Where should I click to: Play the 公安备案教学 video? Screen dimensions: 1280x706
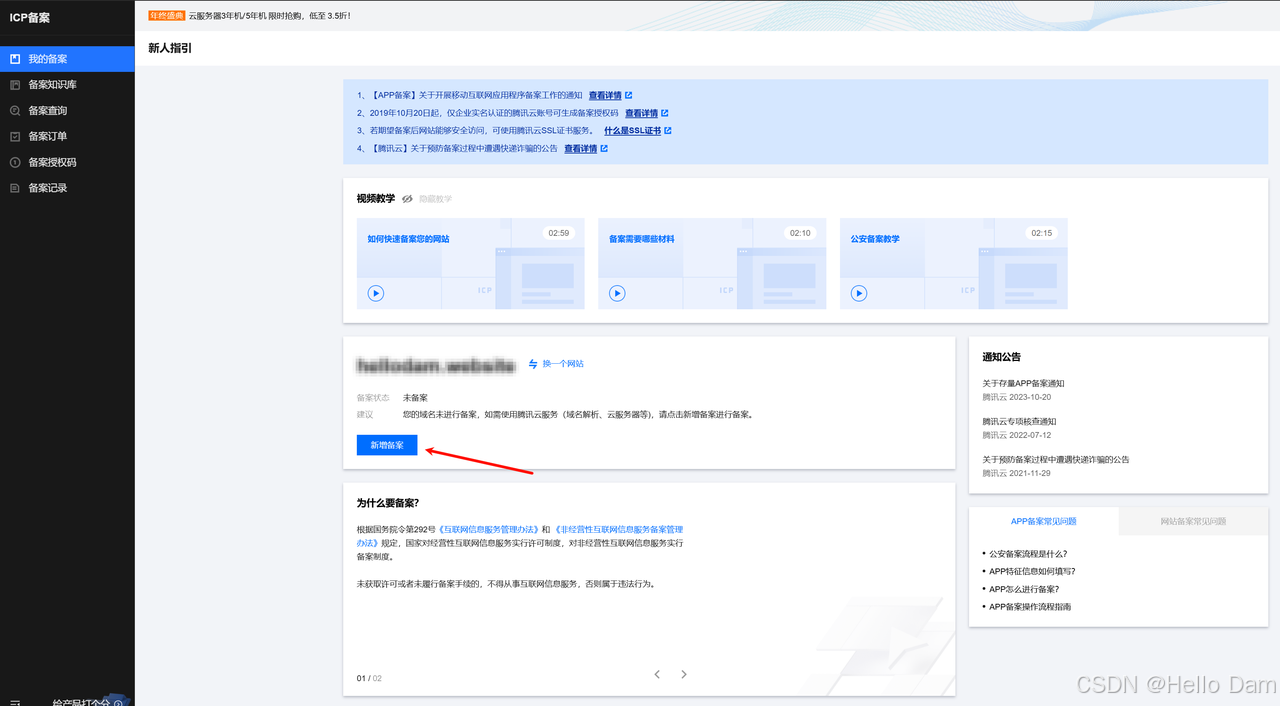pyautogui.click(x=858, y=293)
